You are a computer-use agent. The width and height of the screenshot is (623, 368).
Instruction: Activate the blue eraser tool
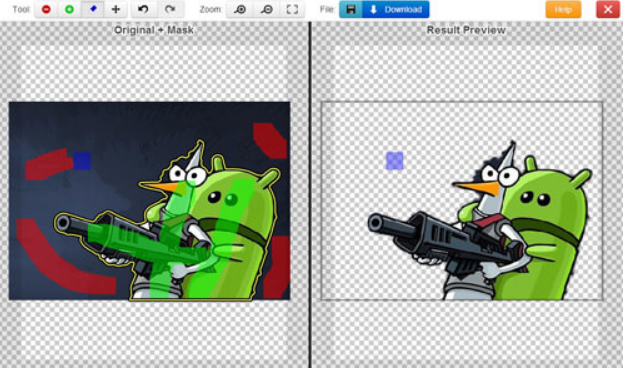click(93, 9)
